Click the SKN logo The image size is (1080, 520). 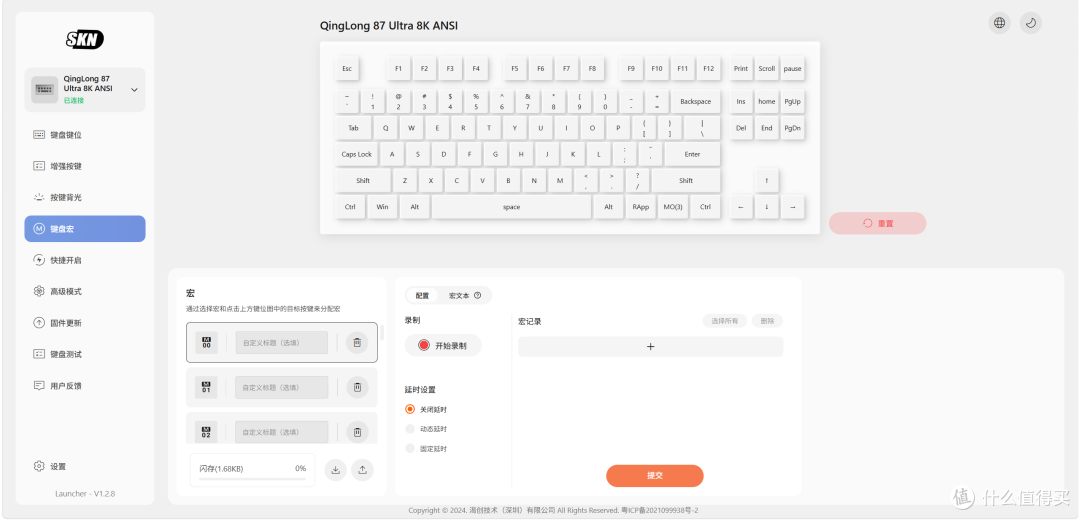[x=85, y=40]
